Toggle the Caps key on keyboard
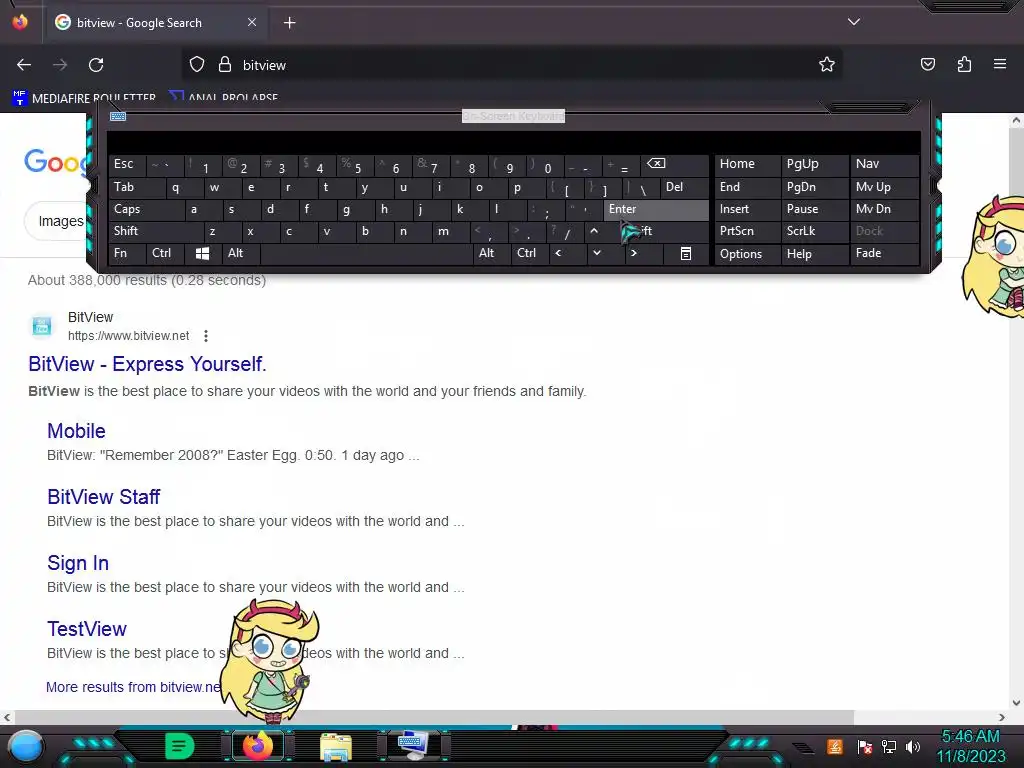 click(146, 209)
